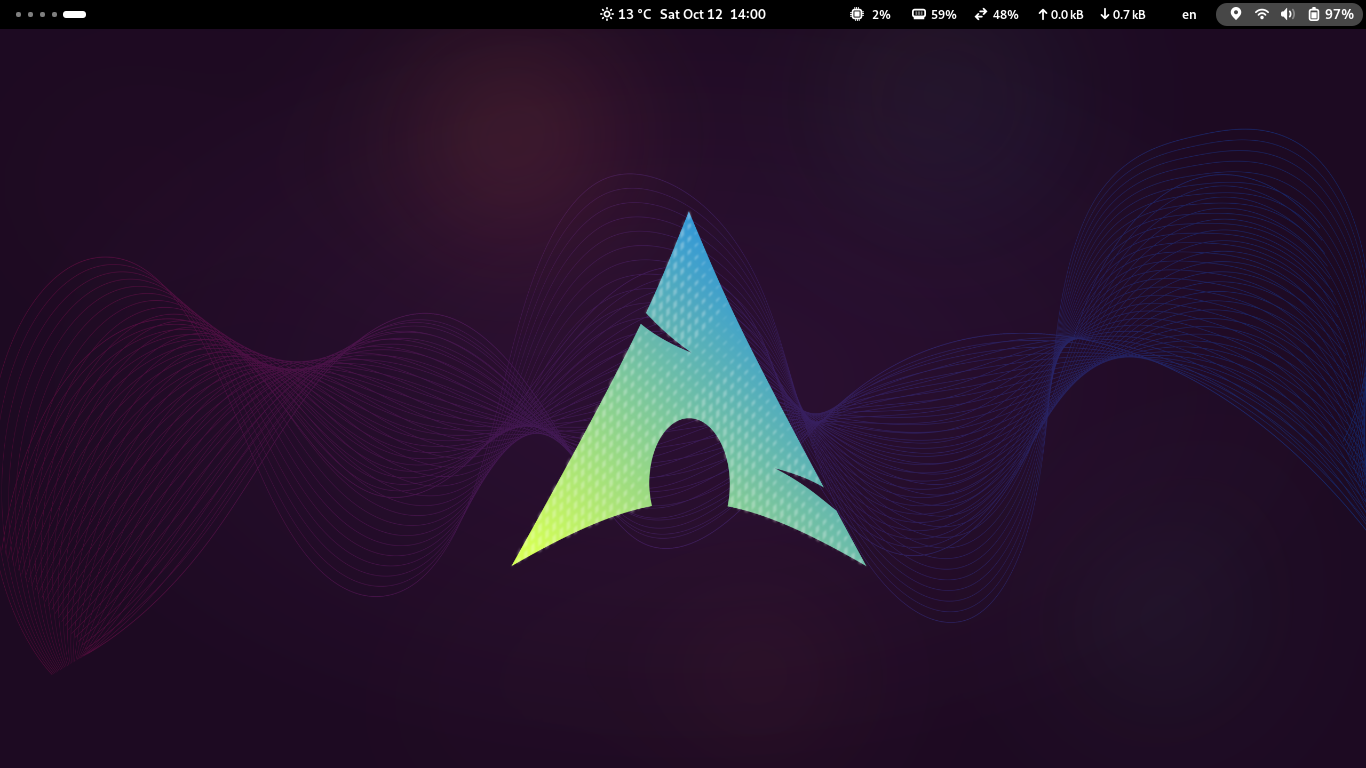This screenshot has width=1366, height=768.
Task: Click the download arrow icon
Action: (1105, 14)
